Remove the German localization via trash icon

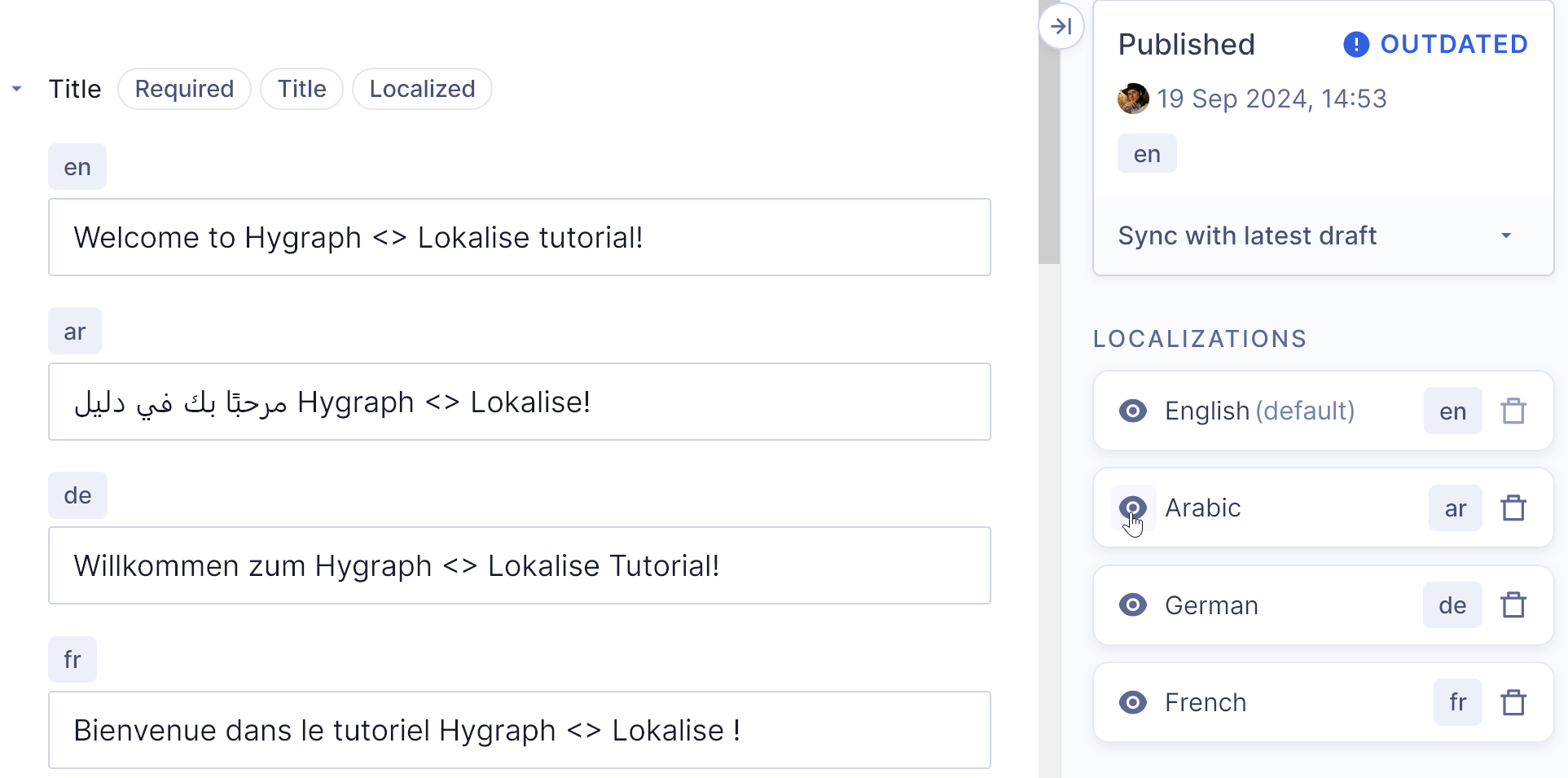coord(1513,605)
